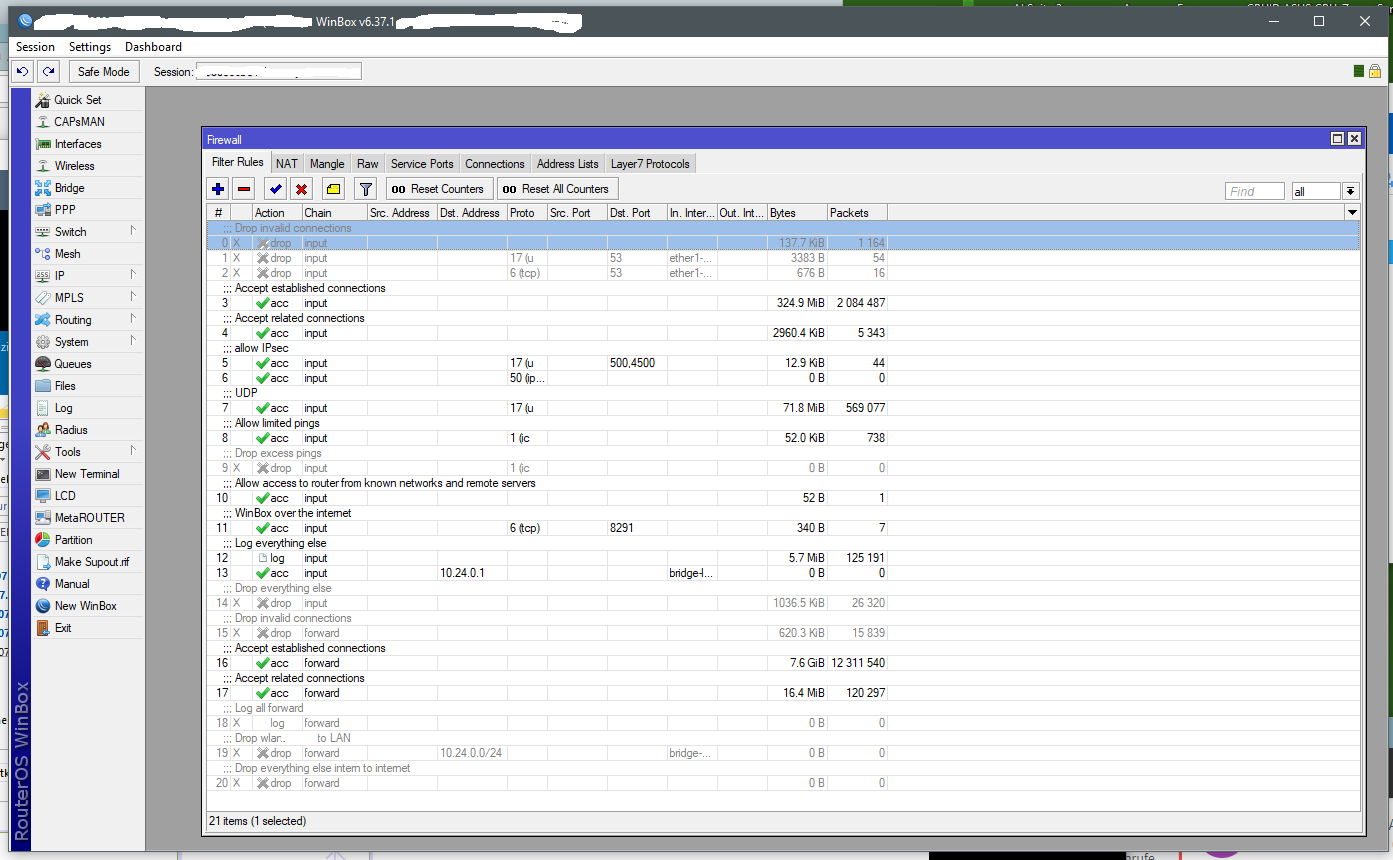The width and height of the screenshot is (1393, 860).
Task: Add a new firewall rule with plus icon
Action: 218,189
